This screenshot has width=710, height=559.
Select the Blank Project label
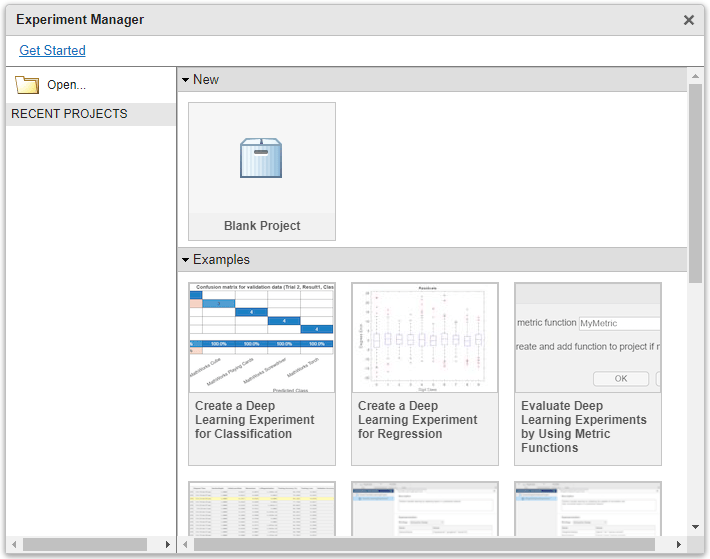(x=262, y=225)
